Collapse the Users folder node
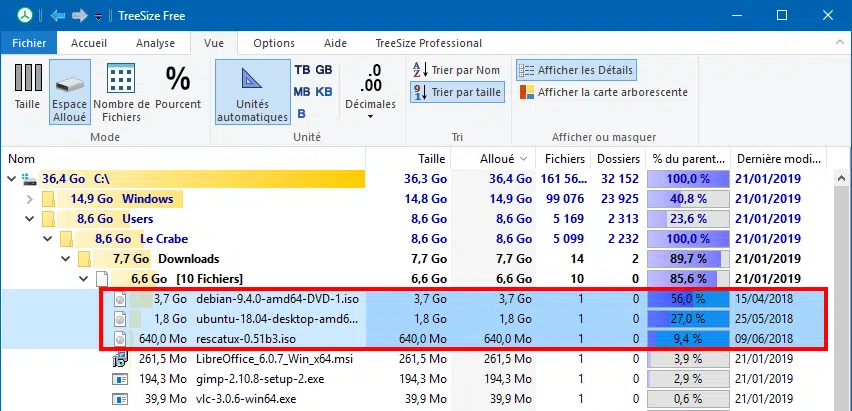 tap(30, 219)
